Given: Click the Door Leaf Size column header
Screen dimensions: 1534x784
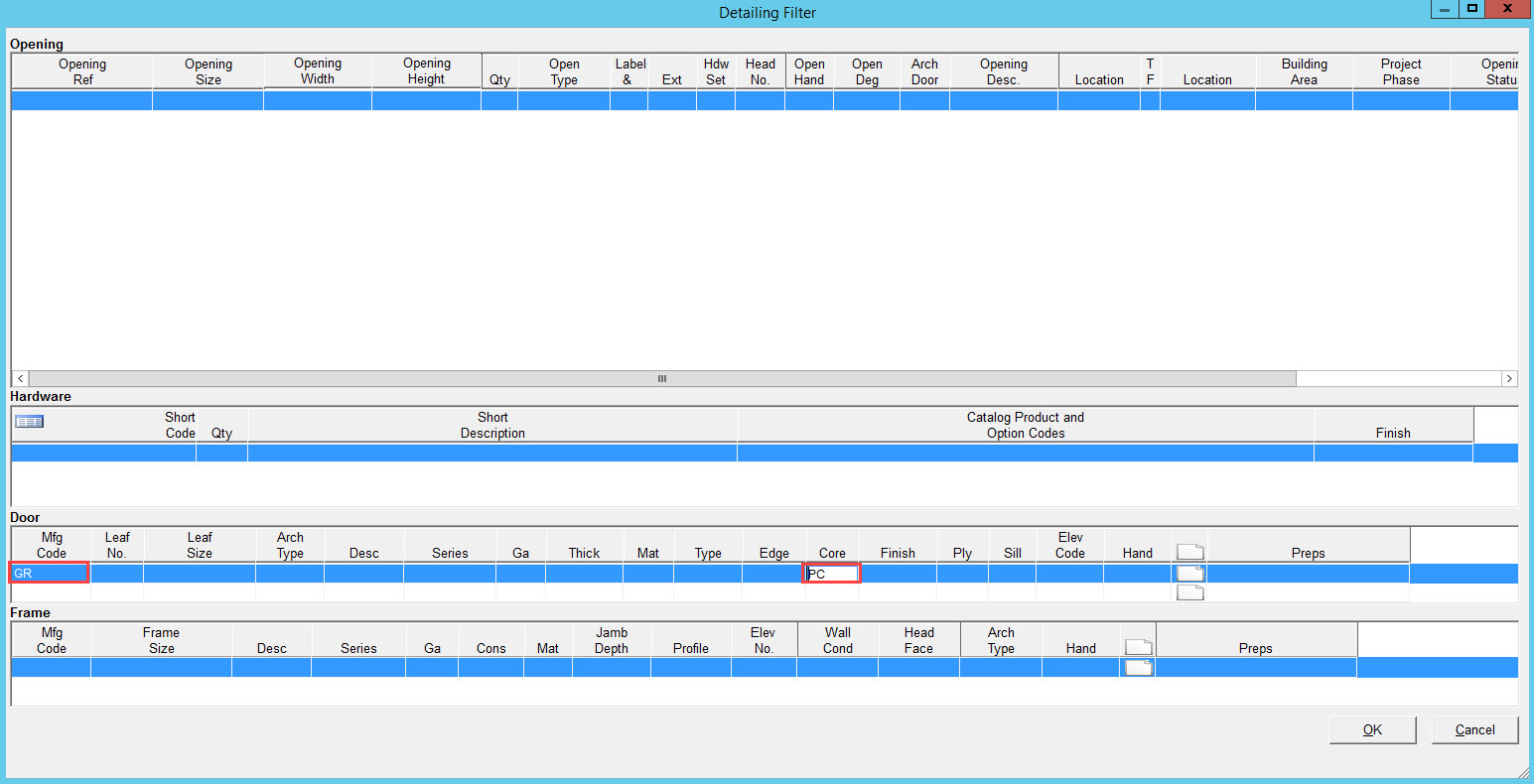Looking at the screenshot, I should 200,545.
